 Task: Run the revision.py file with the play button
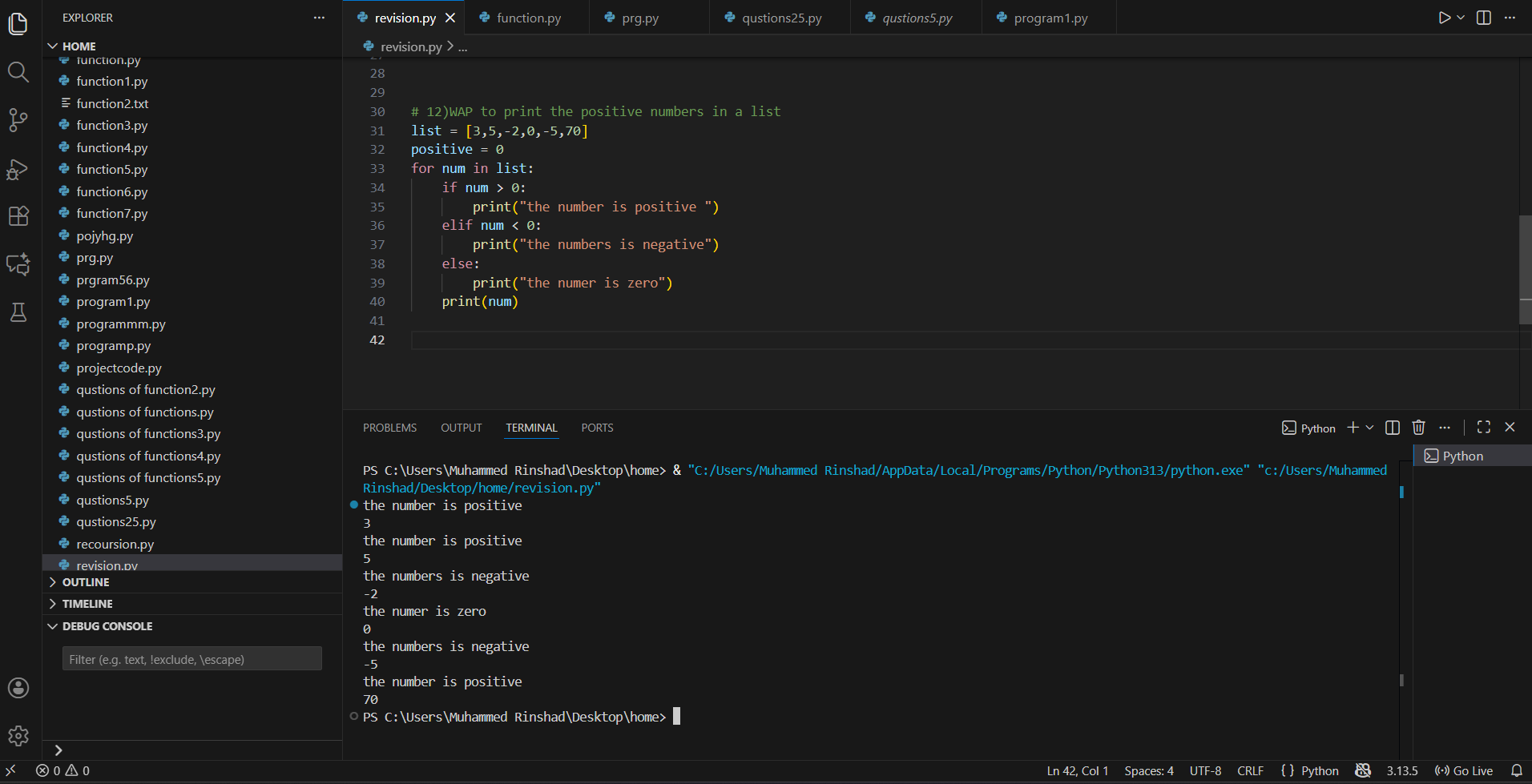(1443, 17)
